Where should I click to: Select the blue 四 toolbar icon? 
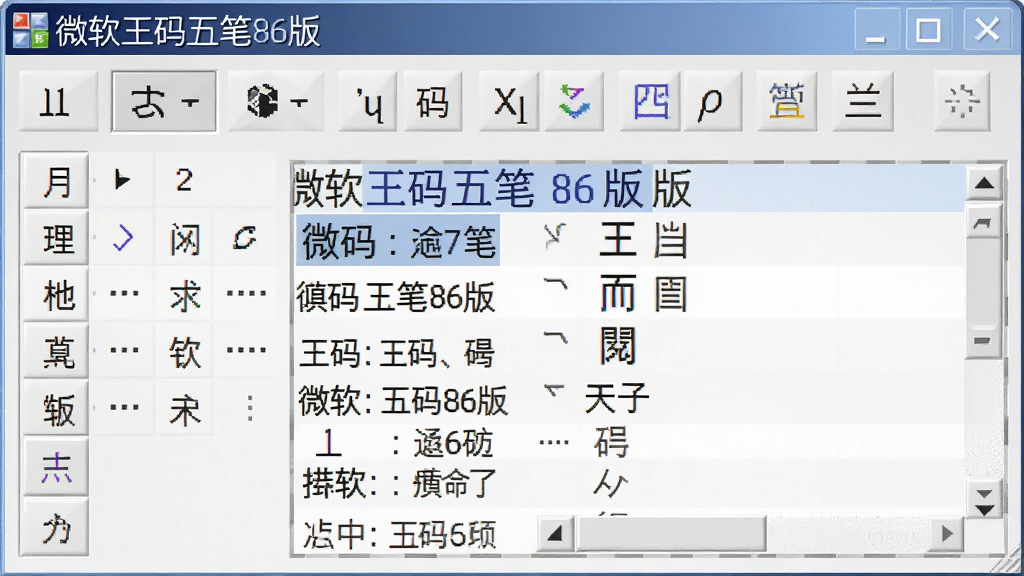[x=650, y=102]
